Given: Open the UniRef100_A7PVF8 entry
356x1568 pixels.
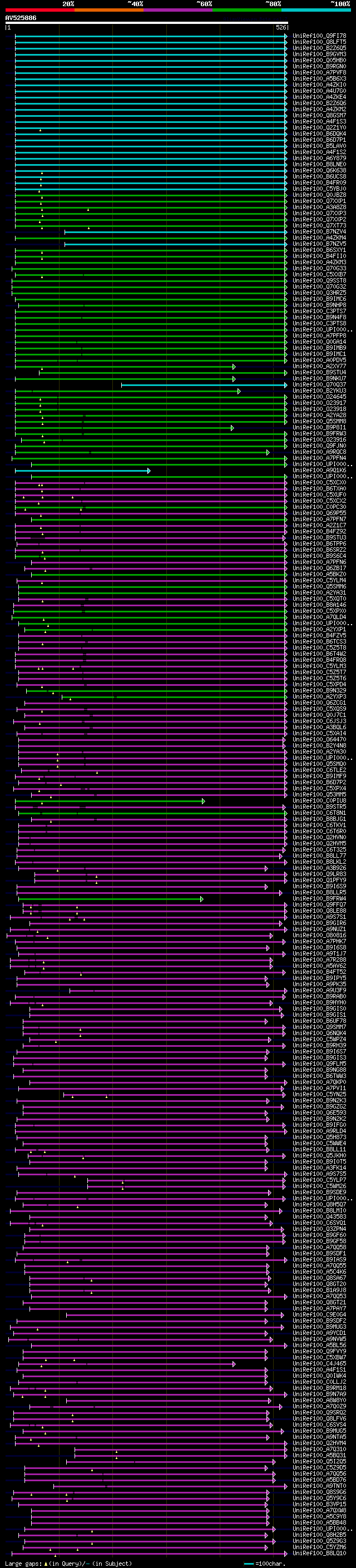Looking at the screenshot, I should [319, 72].
